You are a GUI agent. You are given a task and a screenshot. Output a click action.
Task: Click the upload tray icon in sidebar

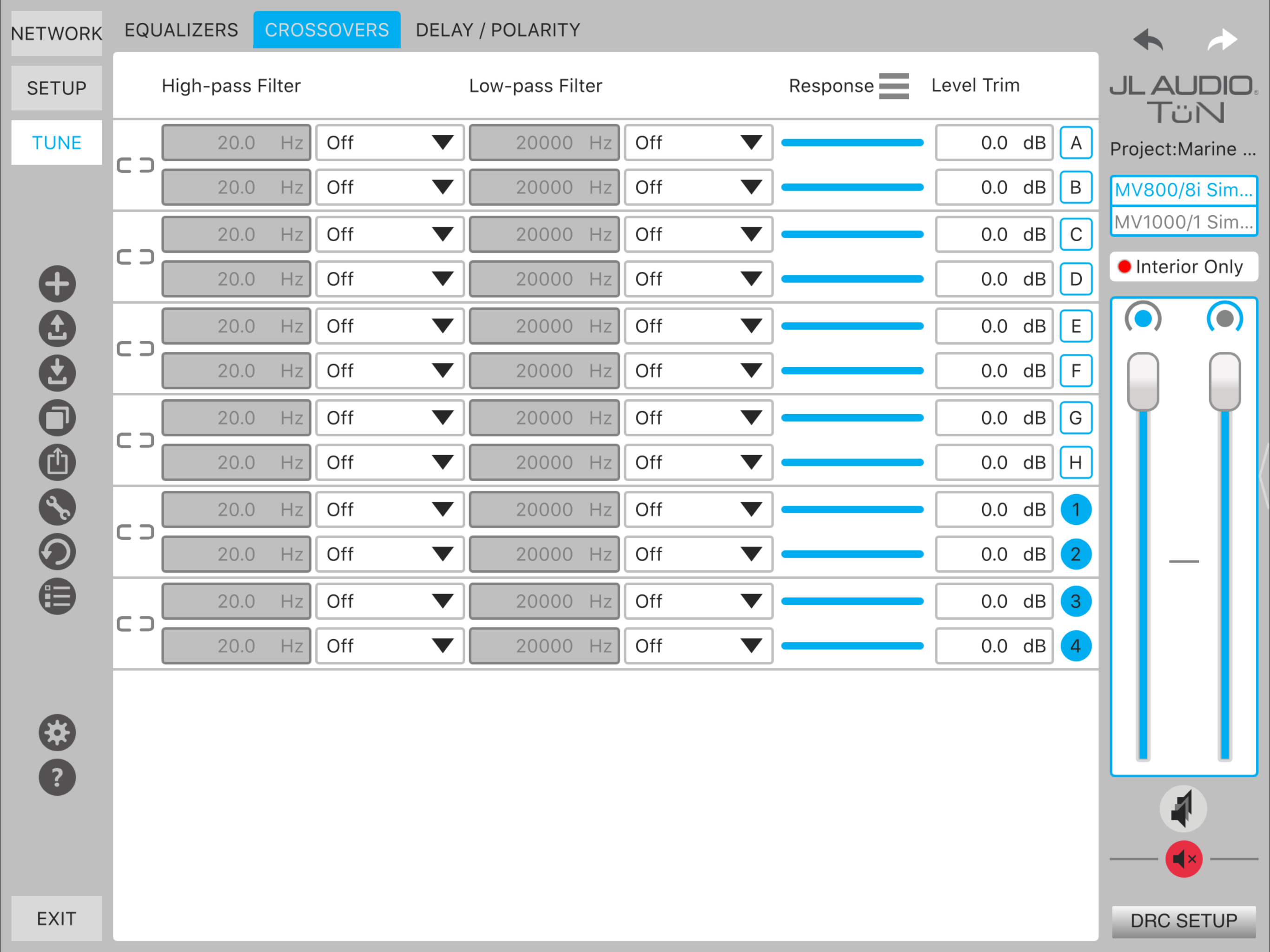(57, 329)
